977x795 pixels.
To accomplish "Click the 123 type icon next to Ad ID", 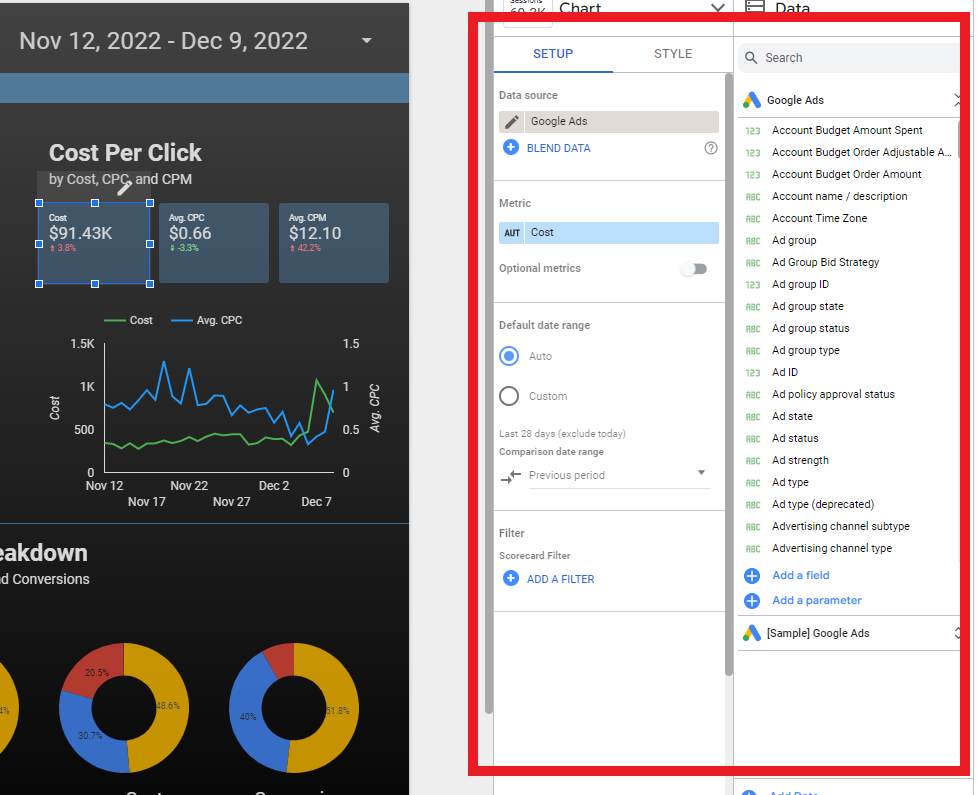I will 752,372.
